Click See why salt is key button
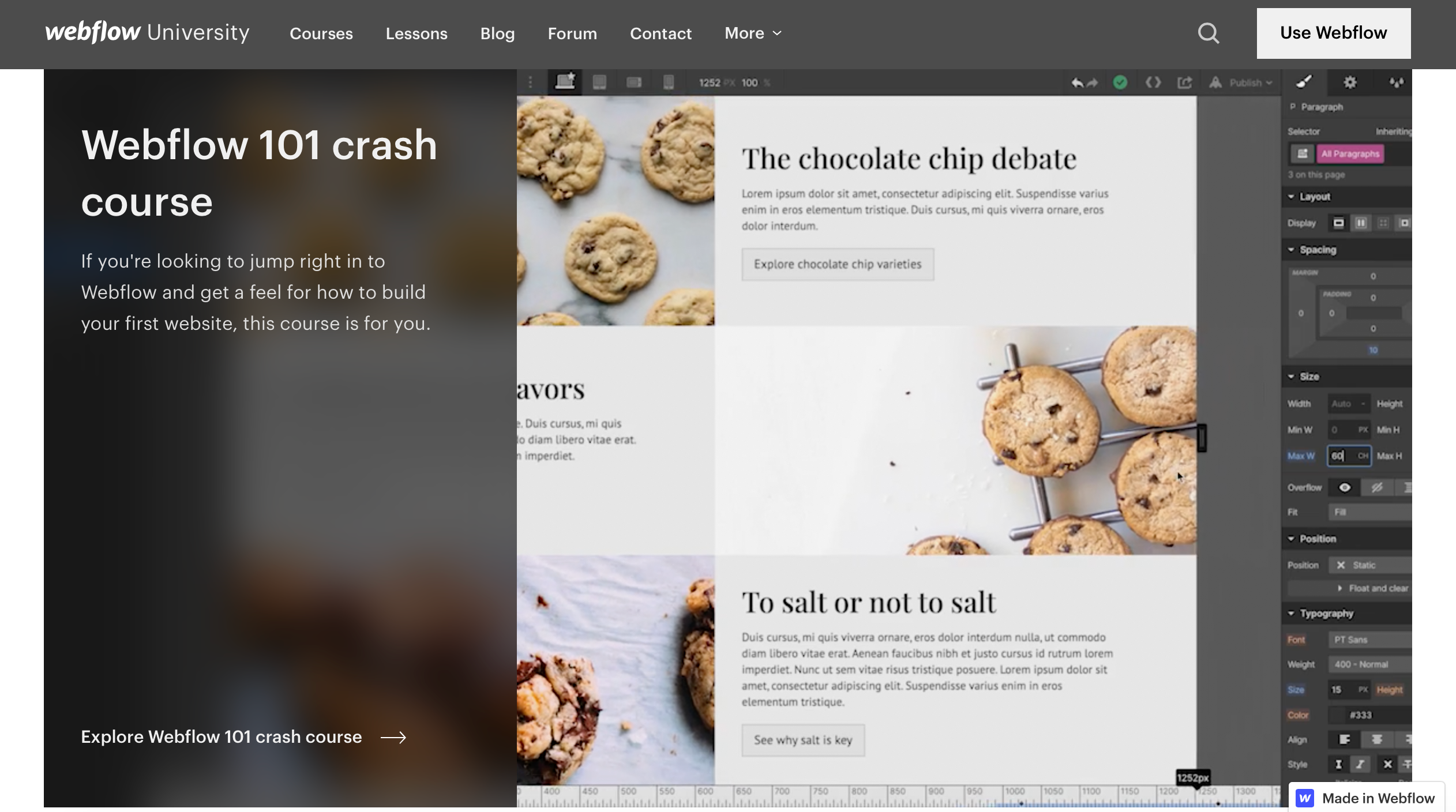The height and width of the screenshot is (812, 1456). [x=803, y=740]
